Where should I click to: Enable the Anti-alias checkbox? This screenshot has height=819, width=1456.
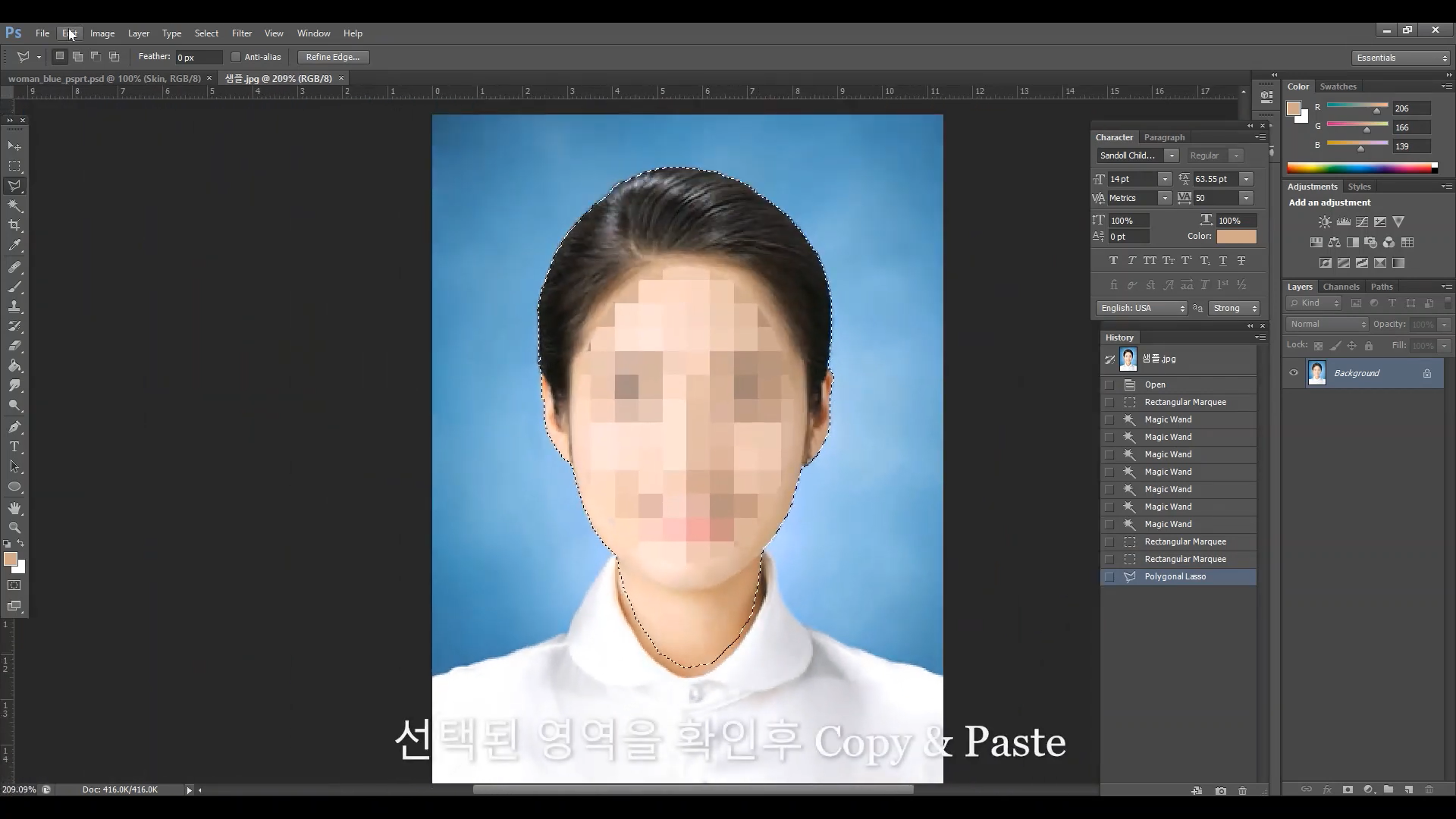click(236, 57)
